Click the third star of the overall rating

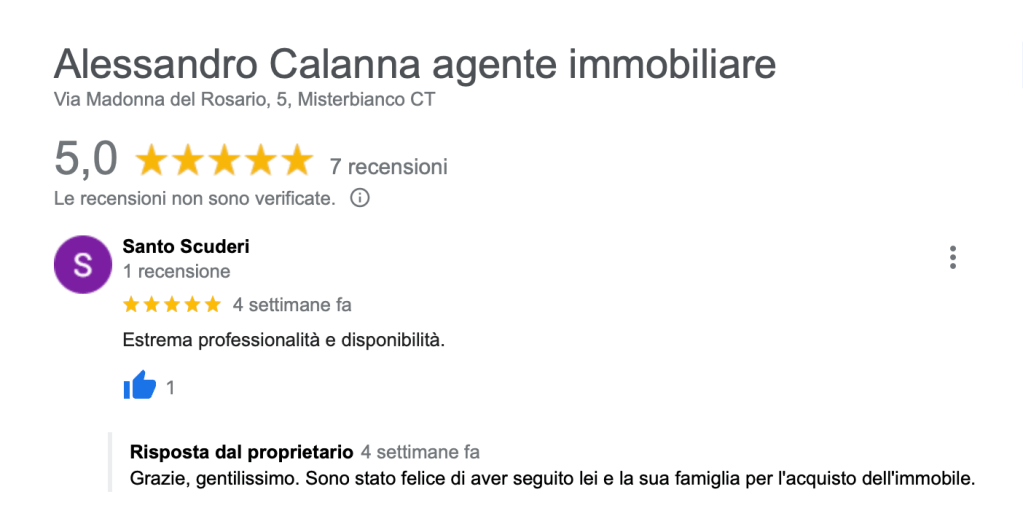point(224,160)
